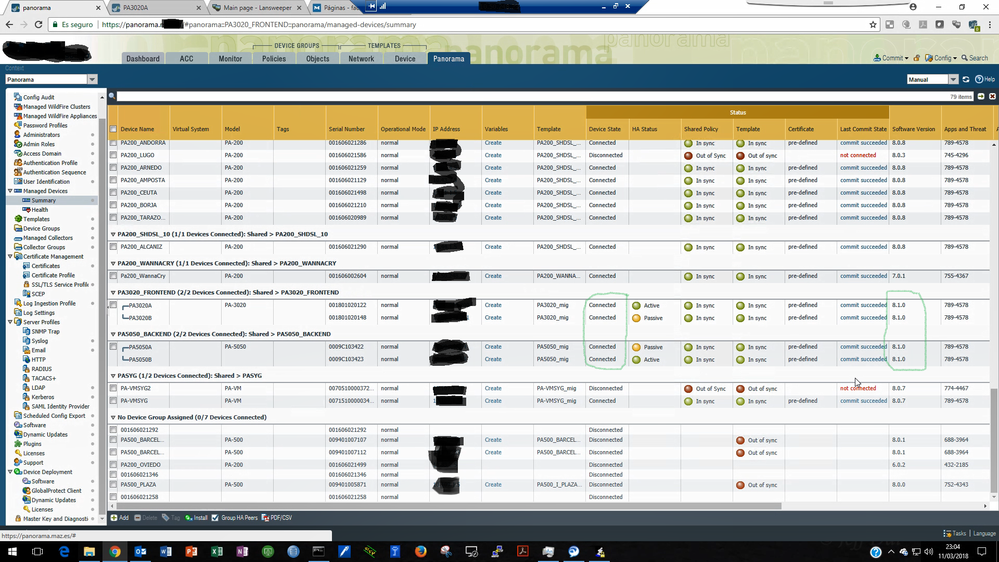Apply filter with the green arrow icon
Image resolution: width=999 pixels, height=562 pixels.
(x=981, y=96)
